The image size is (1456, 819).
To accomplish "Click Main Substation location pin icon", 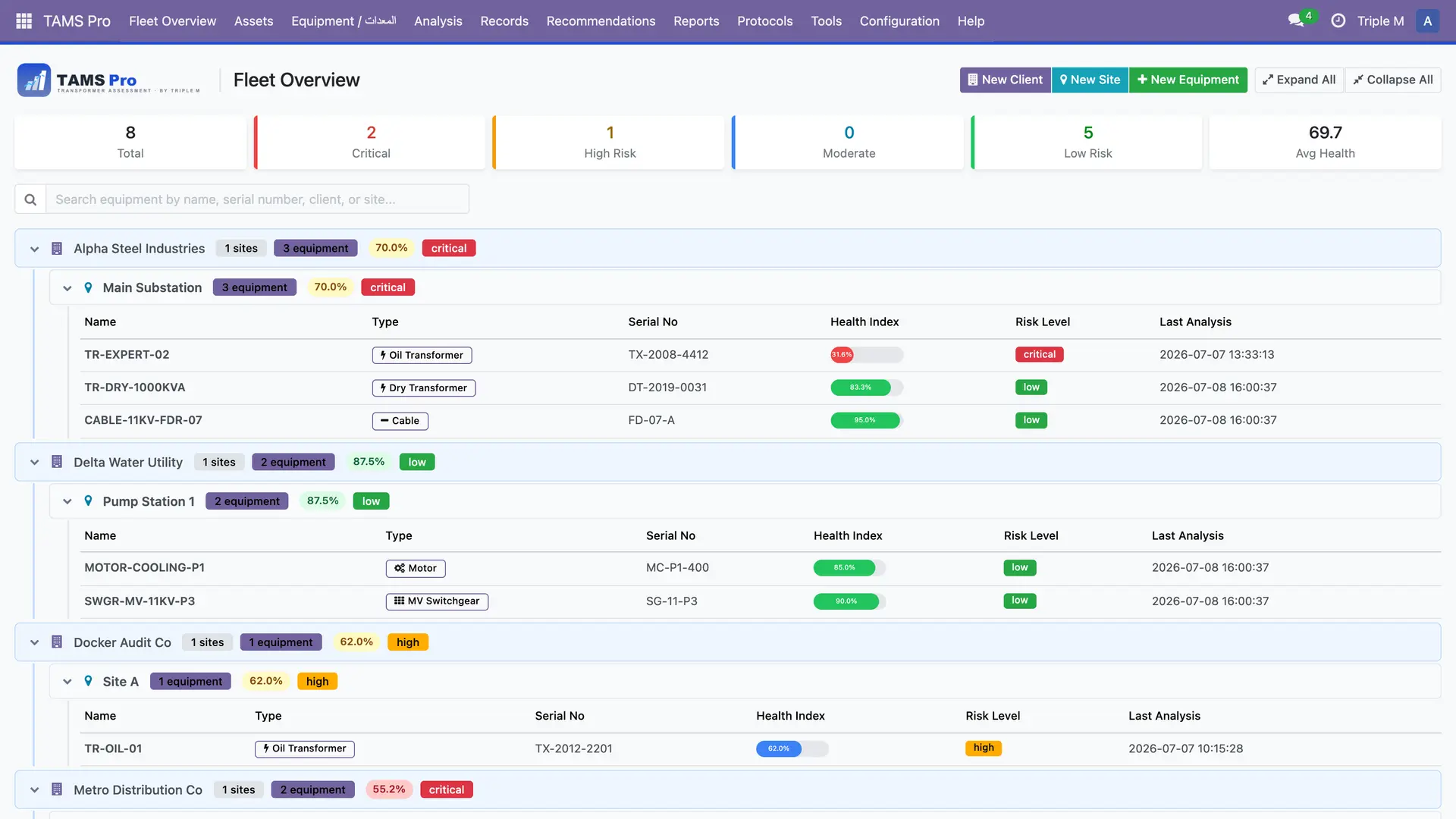I will (88, 287).
